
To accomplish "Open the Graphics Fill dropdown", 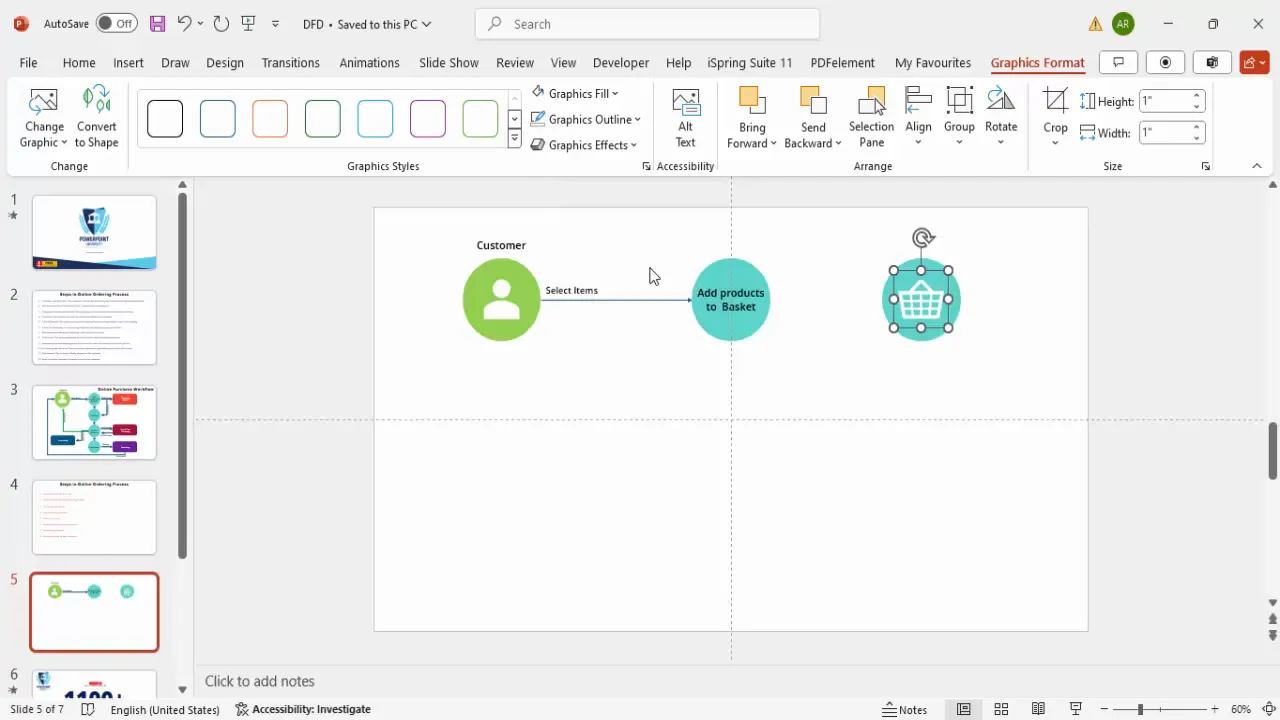I will (x=575, y=93).
